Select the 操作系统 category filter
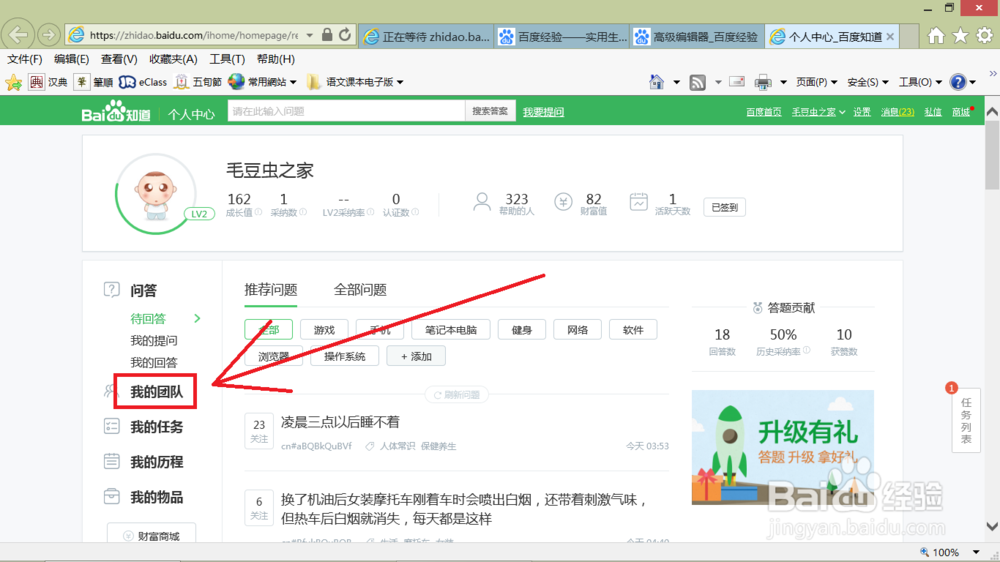1000x562 pixels. (344, 356)
